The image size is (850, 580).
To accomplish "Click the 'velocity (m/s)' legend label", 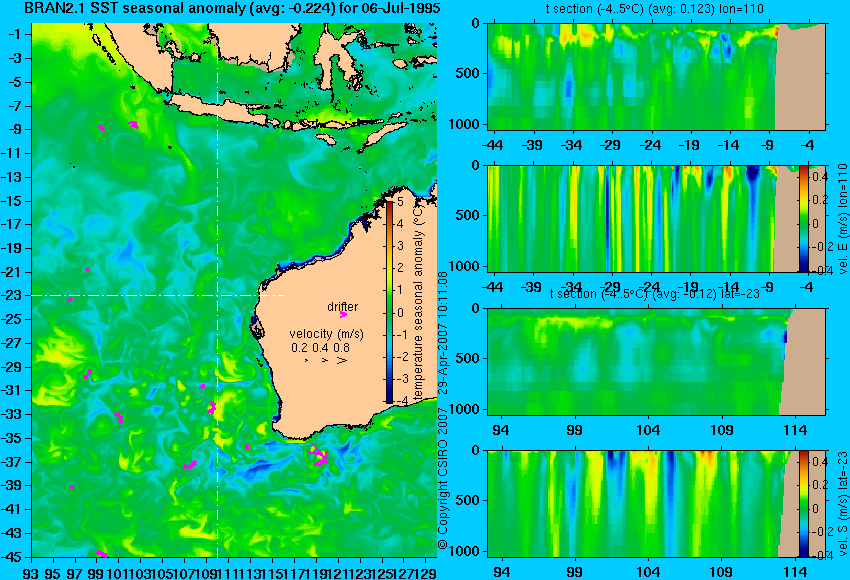I will click(326, 333).
